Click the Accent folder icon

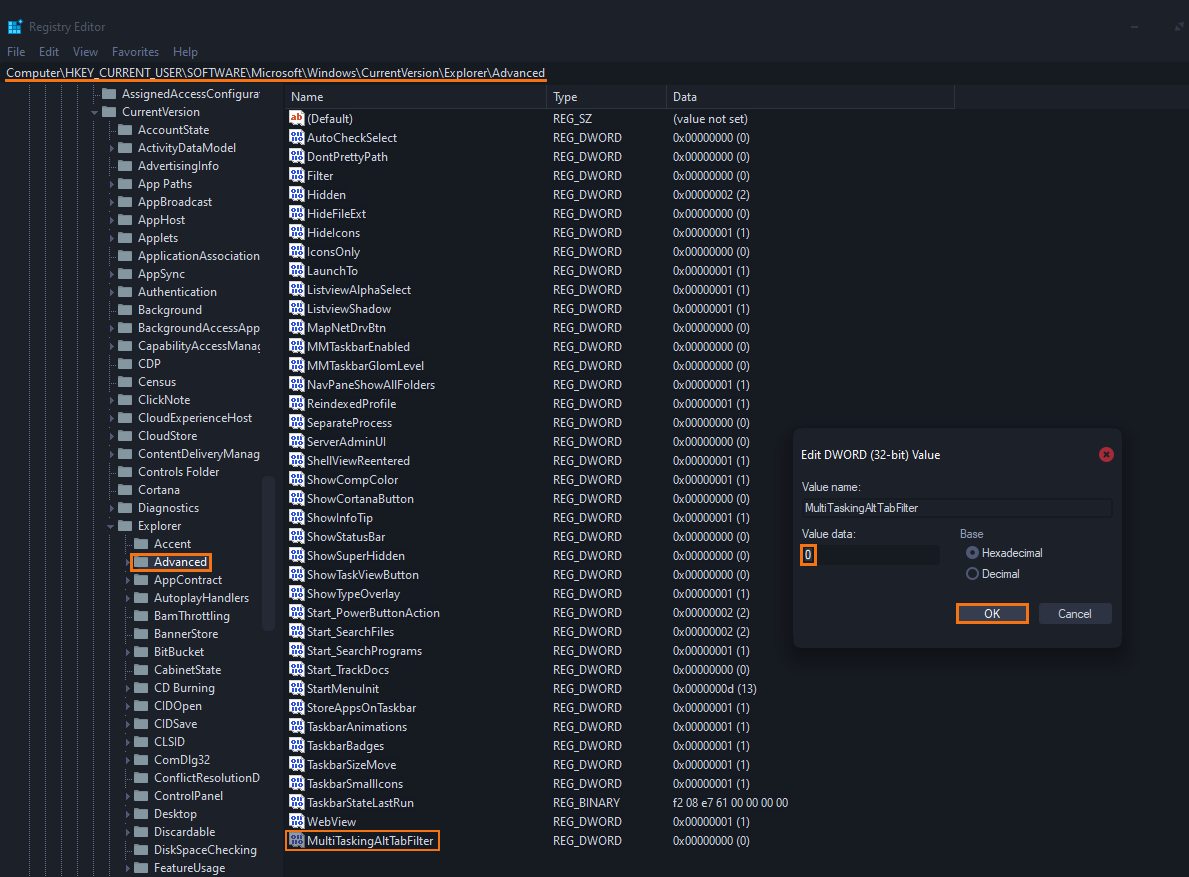141,543
